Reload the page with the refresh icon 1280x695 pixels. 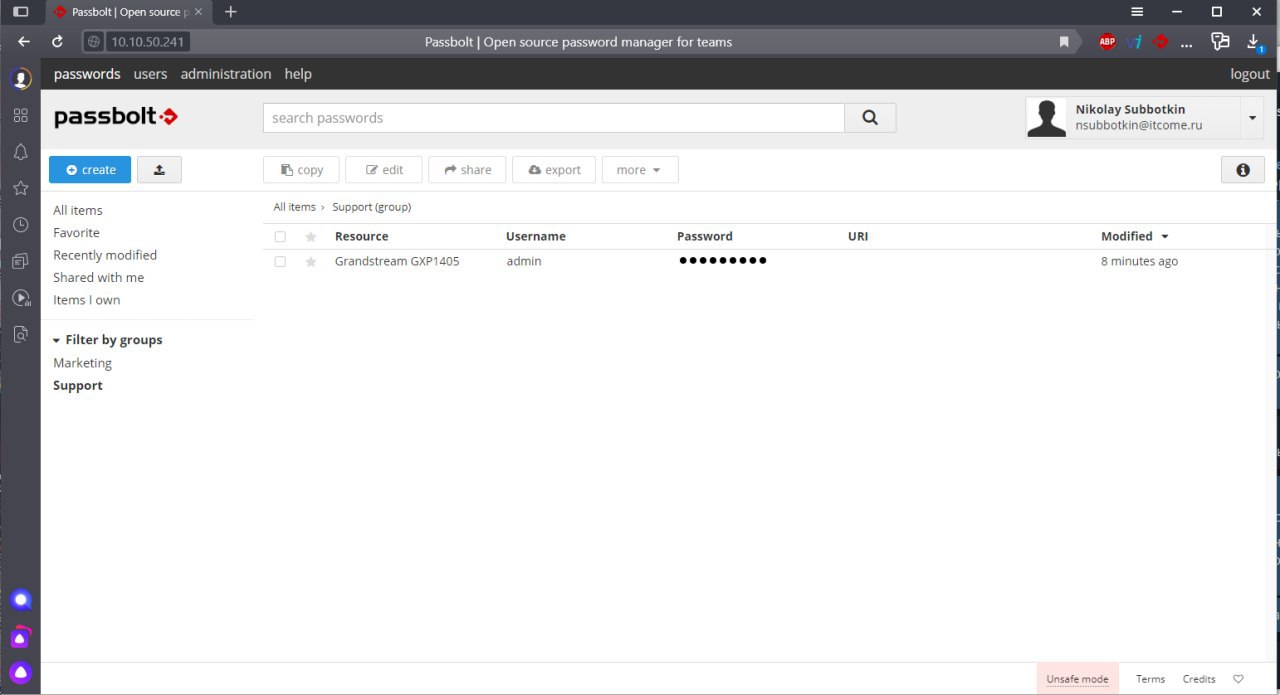tap(57, 42)
